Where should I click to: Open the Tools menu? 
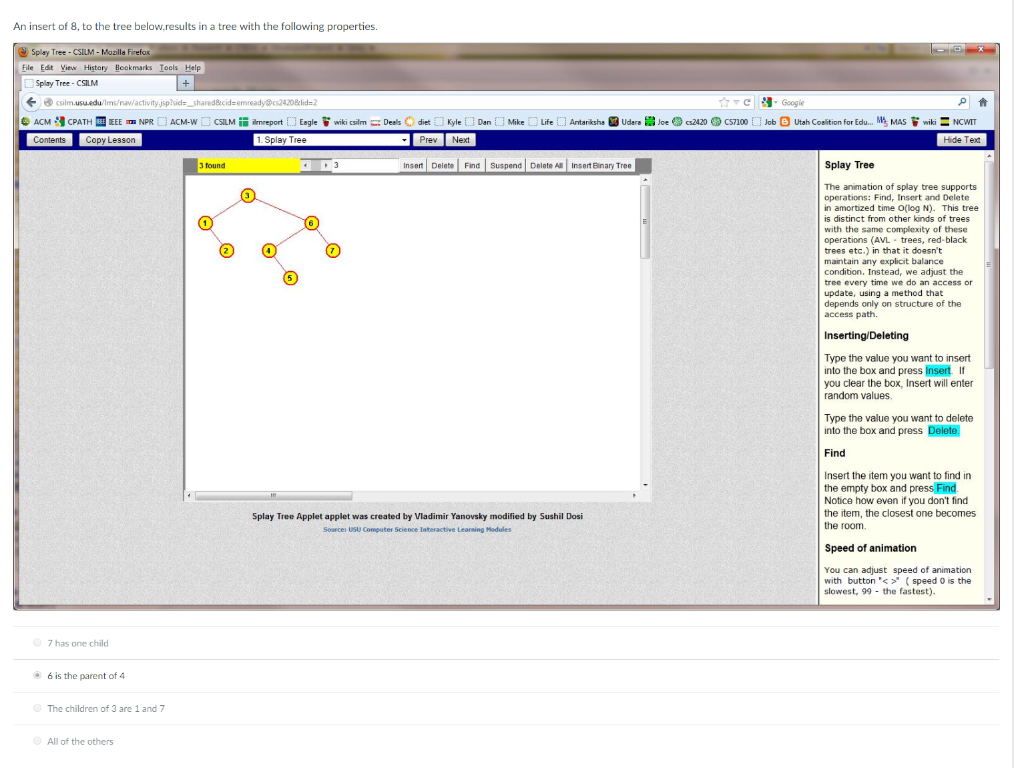click(x=168, y=67)
